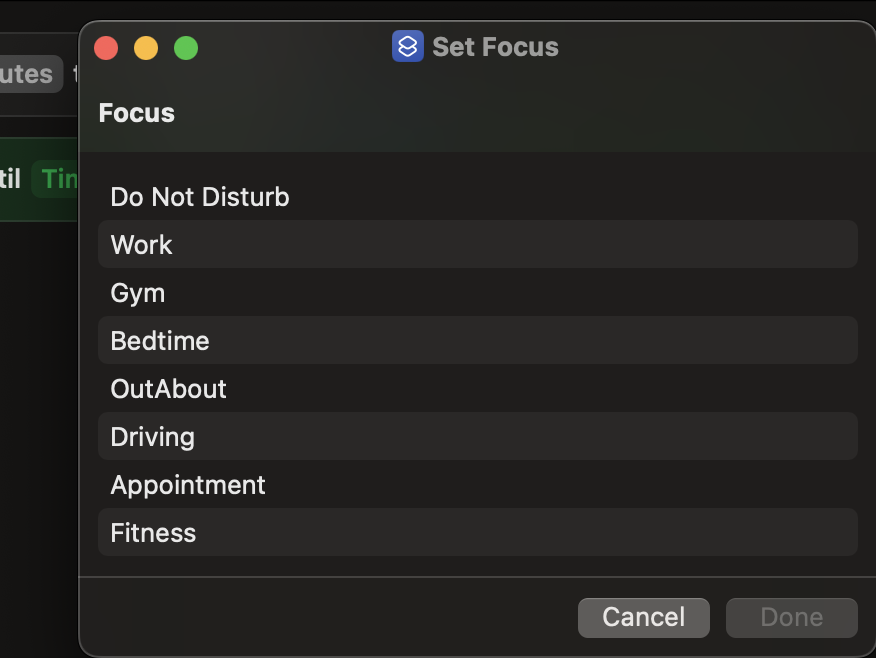Screen dimensions: 876x658
Task: Click the partially hidden minutes token
Action: click(x=28, y=74)
